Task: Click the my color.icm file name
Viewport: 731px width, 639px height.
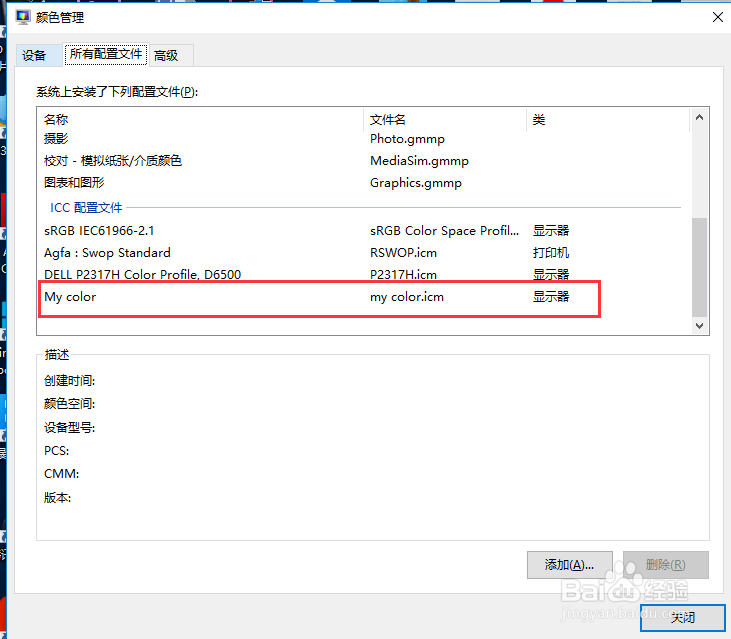Action: coord(407,297)
